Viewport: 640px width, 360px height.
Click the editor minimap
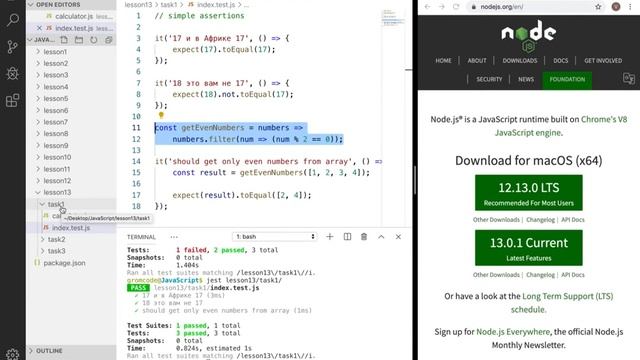[x=393, y=18]
